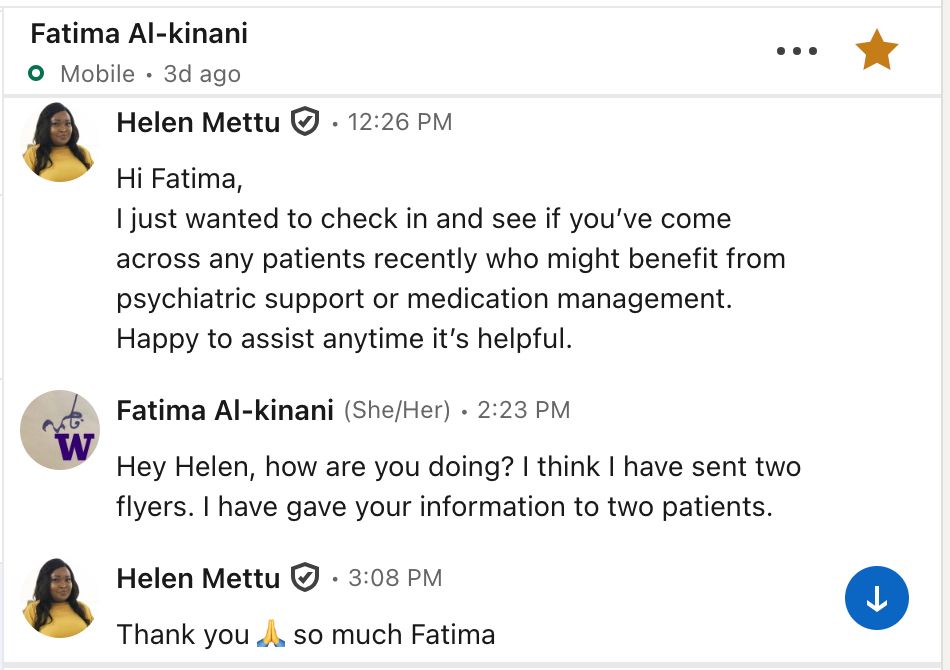Click Helen's psychiatric support check-in message
The image size is (950, 670).
(450, 259)
